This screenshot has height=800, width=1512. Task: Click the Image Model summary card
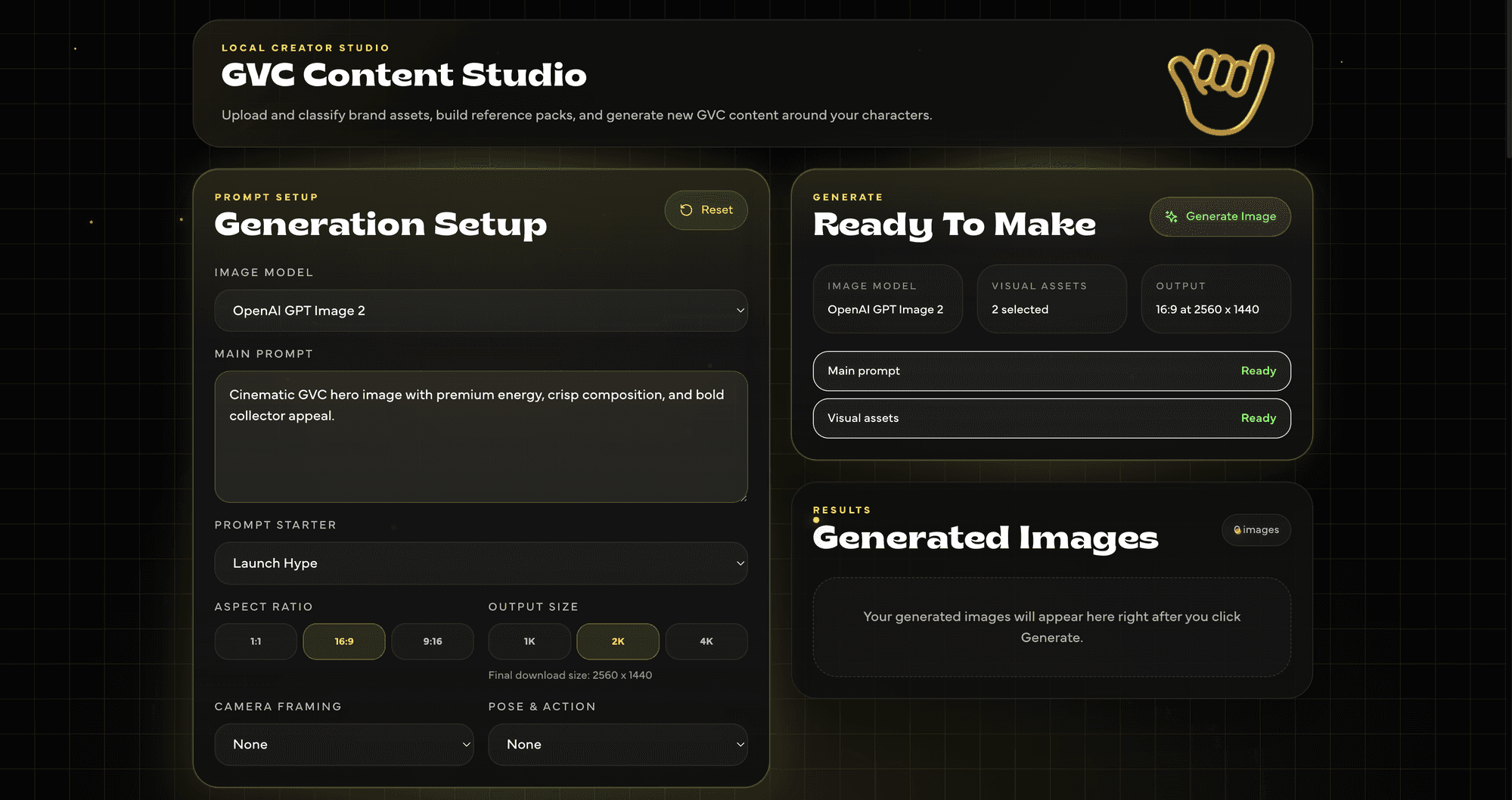point(888,299)
